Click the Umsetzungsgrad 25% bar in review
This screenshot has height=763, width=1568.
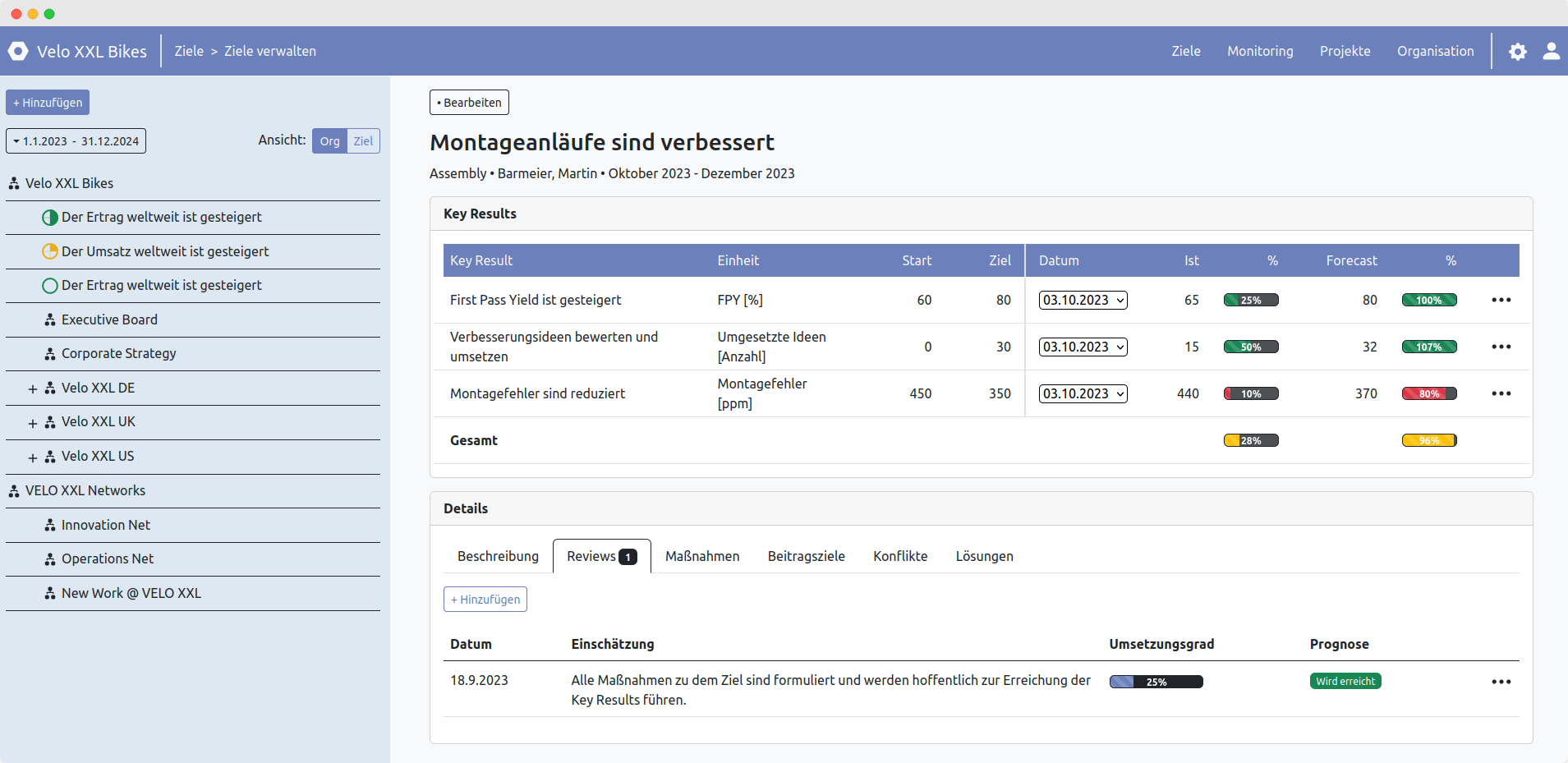(x=1156, y=682)
